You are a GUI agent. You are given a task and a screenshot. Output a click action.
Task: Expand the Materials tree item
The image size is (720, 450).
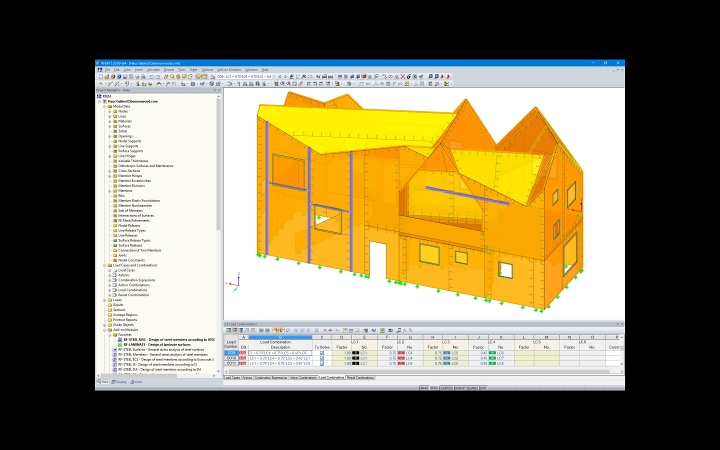click(110, 121)
